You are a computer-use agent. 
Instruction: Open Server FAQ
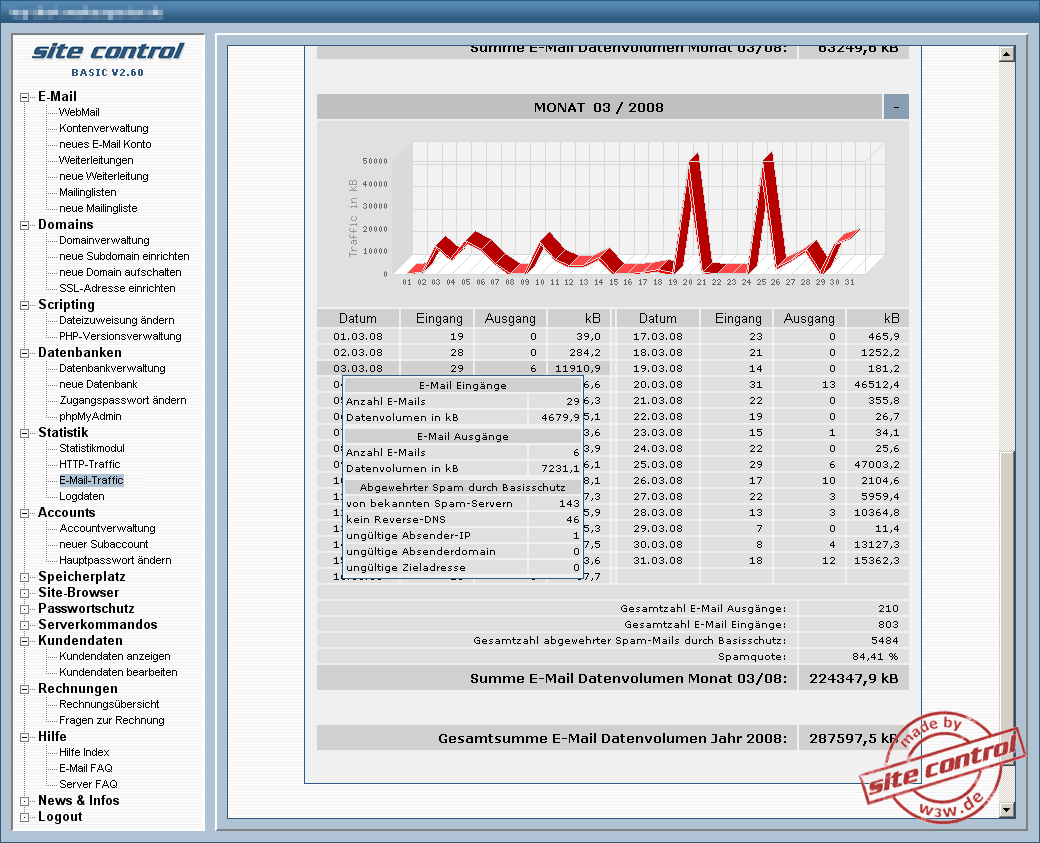(x=88, y=784)
